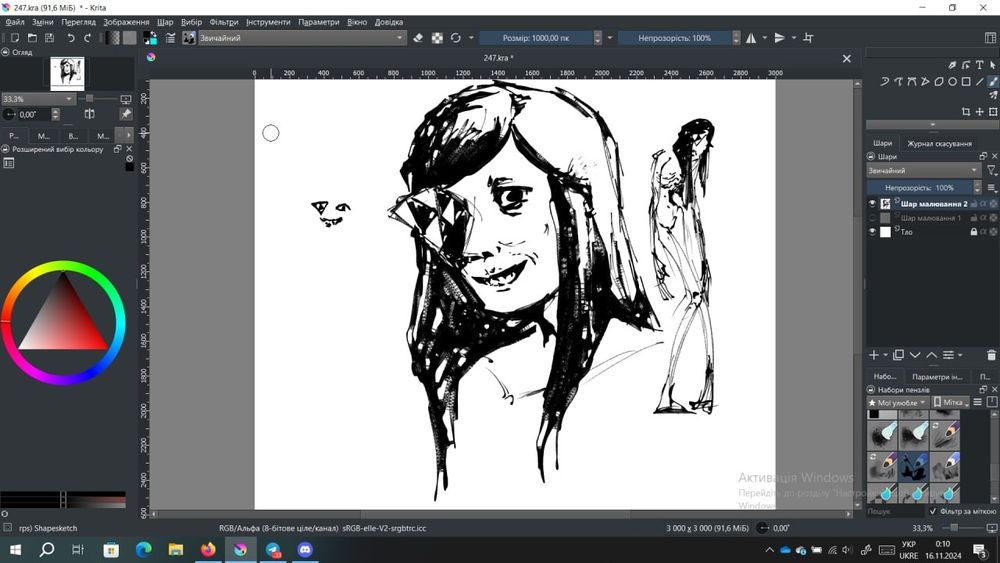This screenshot has width=1000, height=563.
Task: Duplicate the current layer
Action: tap(899, 355)
